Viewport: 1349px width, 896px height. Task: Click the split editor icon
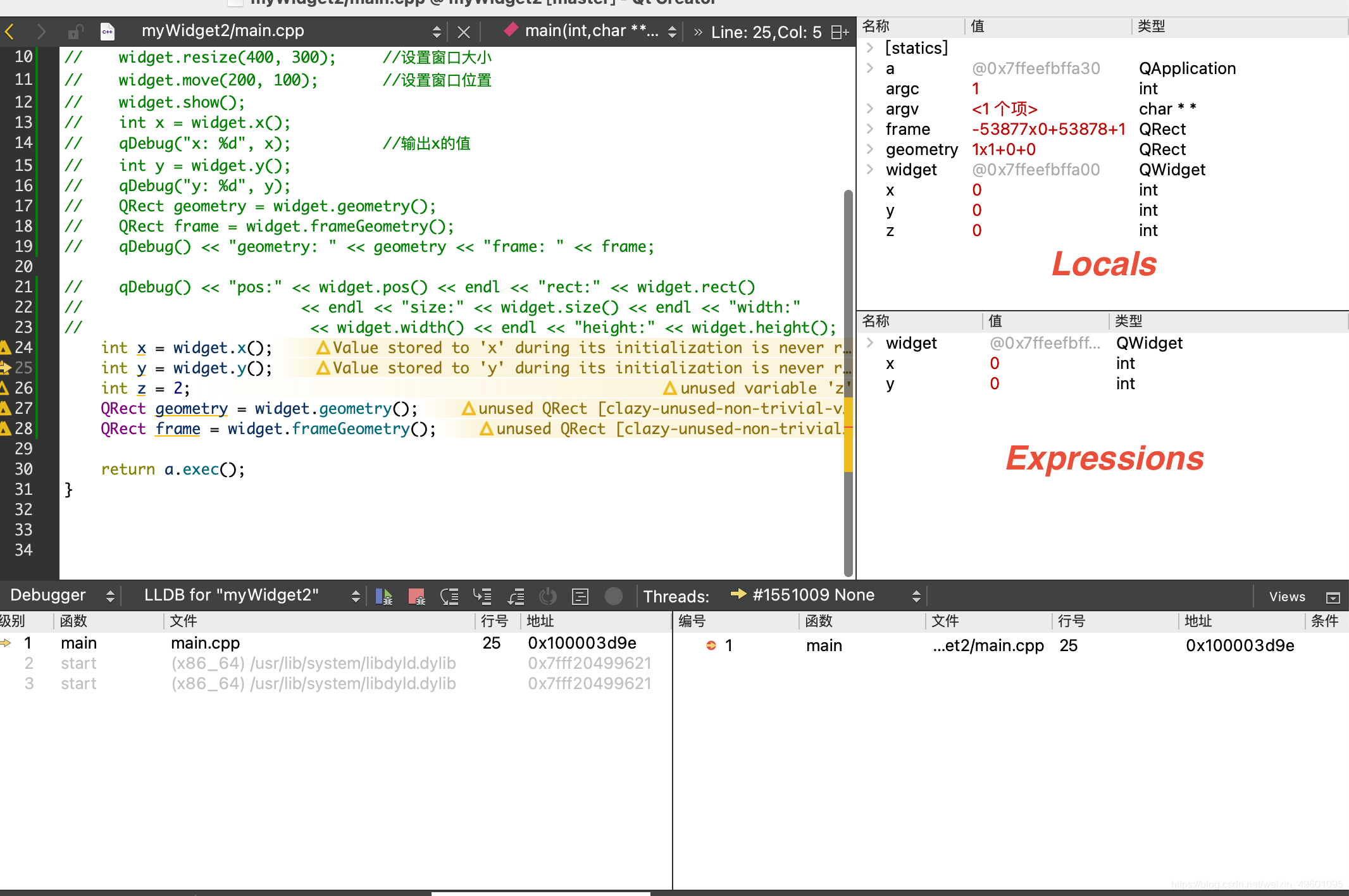tap(840, 32)
